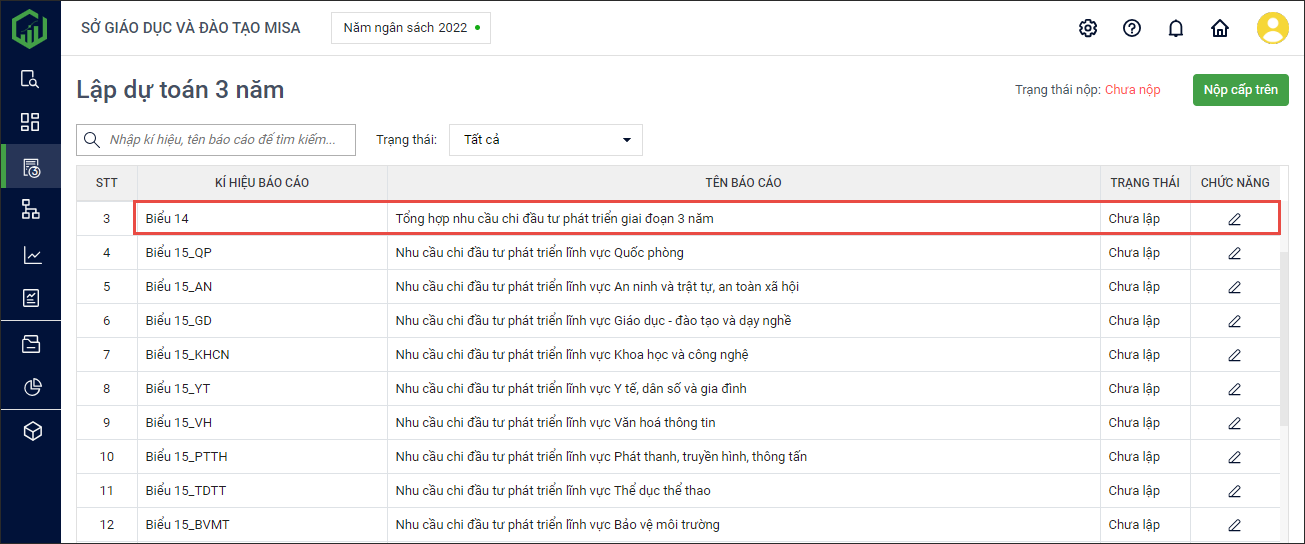The image size is (1305, 544).
Task: Open the pie chart sidebar icon
Action: (x=30, y=387)
